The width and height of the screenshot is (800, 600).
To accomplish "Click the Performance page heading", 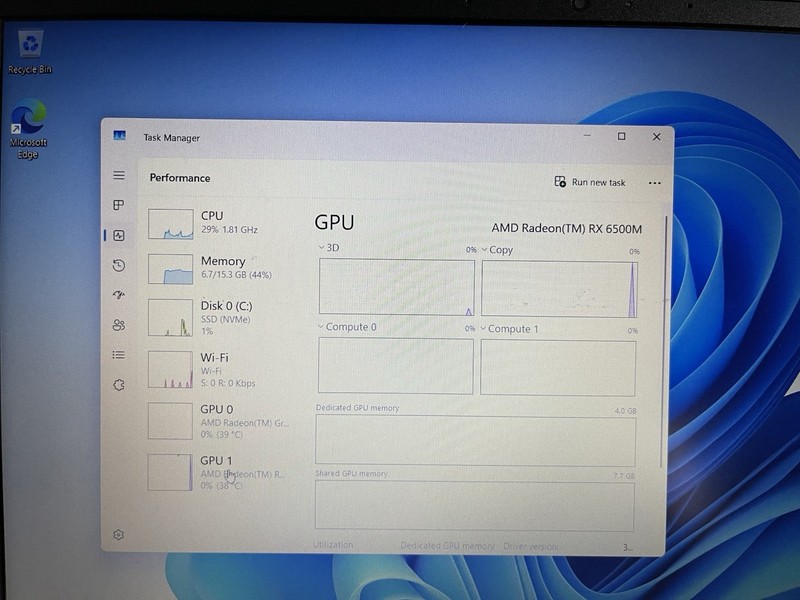I will 180,178.
